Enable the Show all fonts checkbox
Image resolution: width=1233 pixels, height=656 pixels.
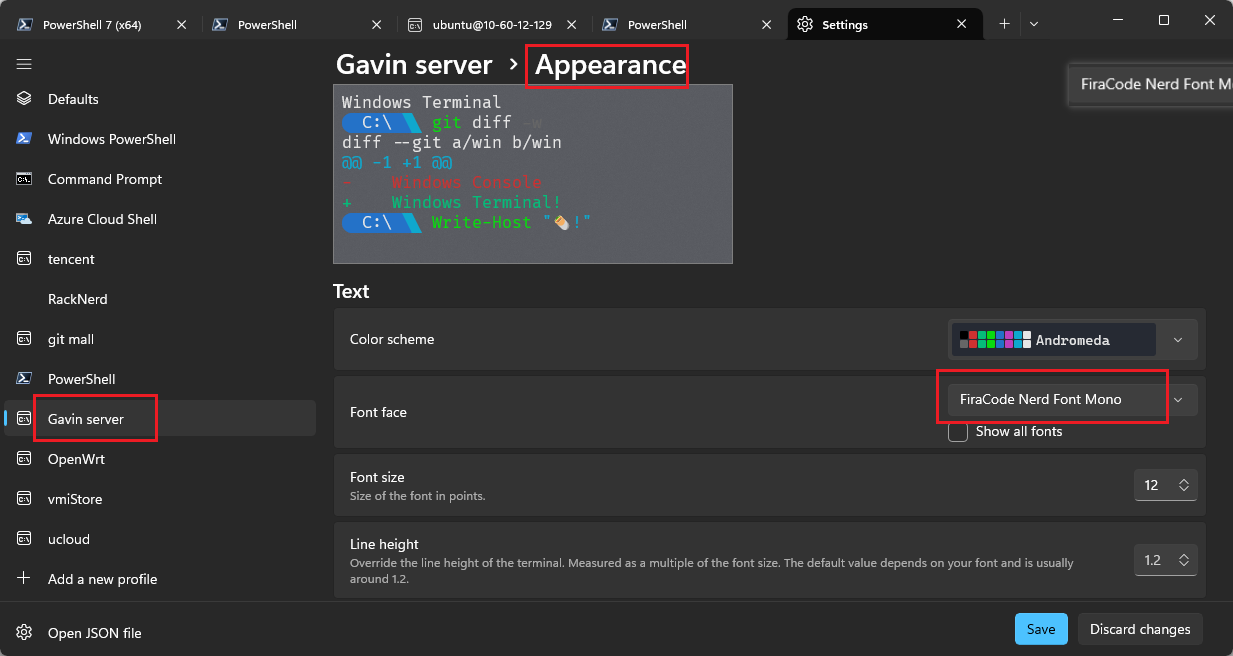[x=958, y=432]
